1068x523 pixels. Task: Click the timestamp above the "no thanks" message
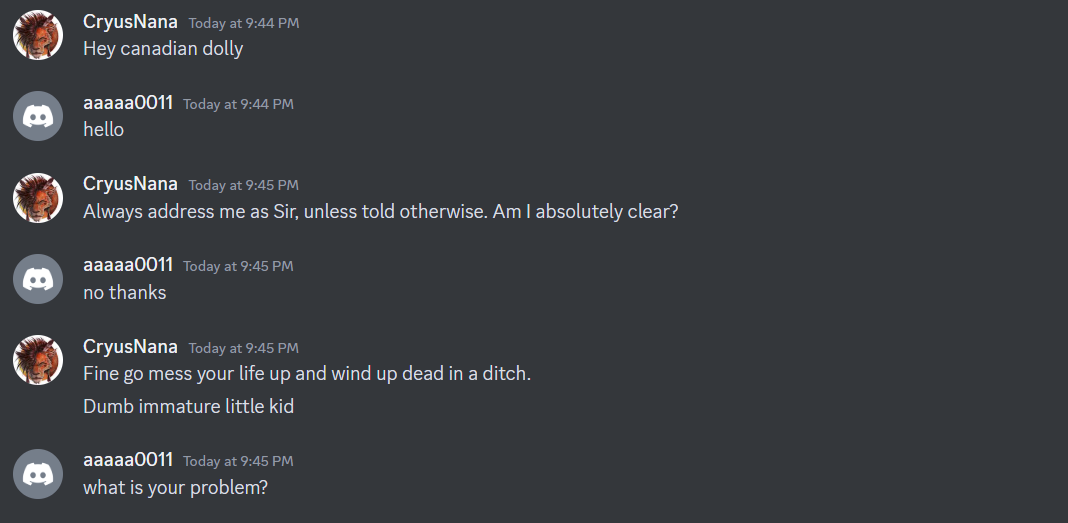(238, 266)
